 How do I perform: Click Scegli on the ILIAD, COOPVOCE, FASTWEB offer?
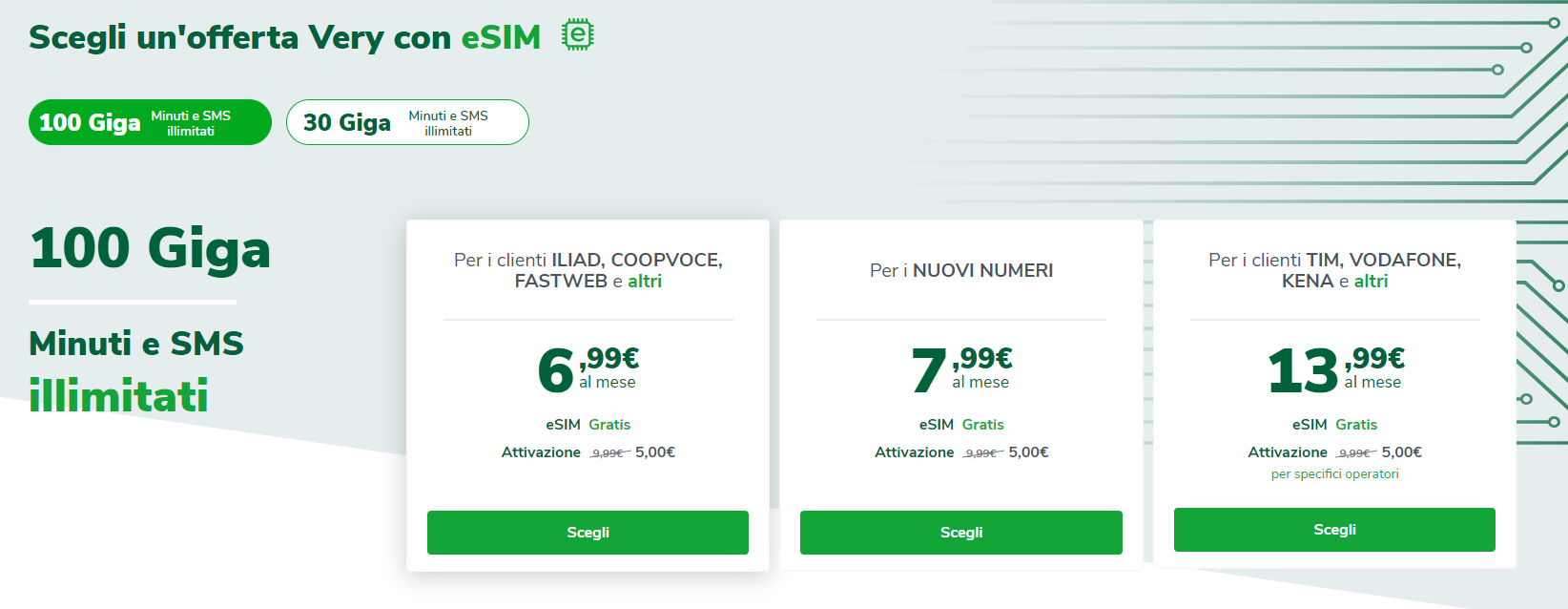(x=588, y=533)
